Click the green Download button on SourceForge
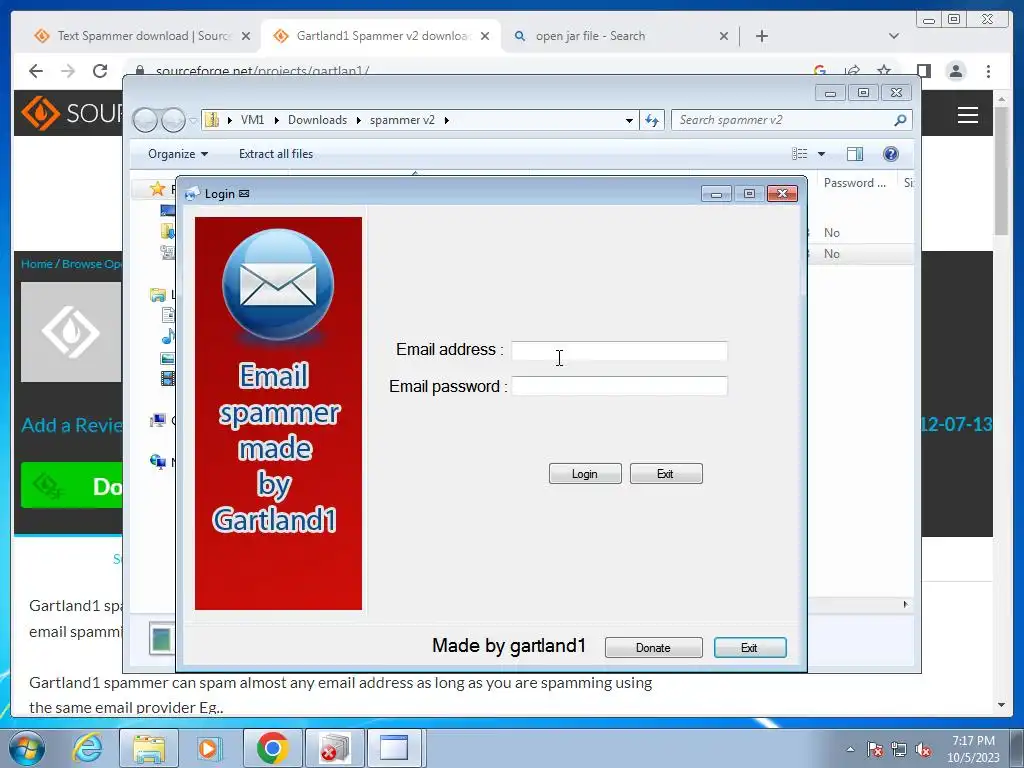This screenshot has height=768, width=1024. click(x=72, y=485)
